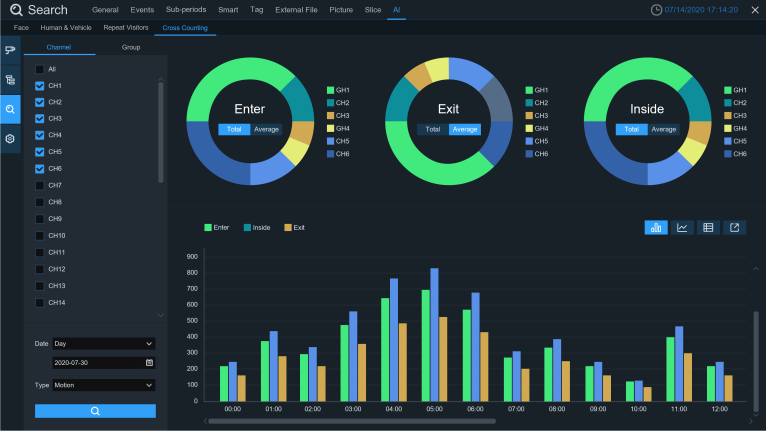The image size is (766, 431).
Task: Switch to the line chart view
Action: click(x=682, y=228)
